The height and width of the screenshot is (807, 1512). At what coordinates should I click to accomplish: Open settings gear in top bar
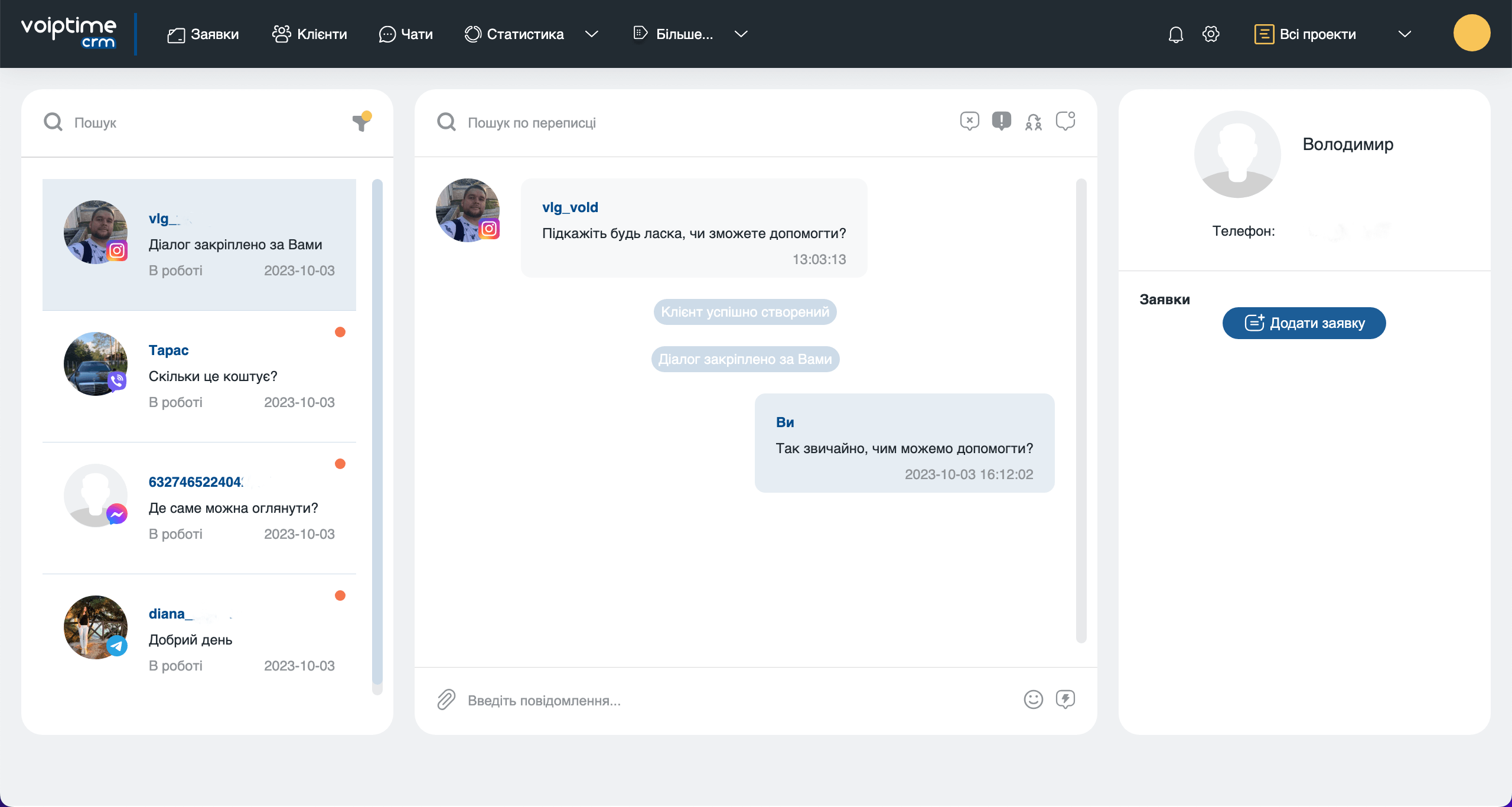pos(1210,34)
